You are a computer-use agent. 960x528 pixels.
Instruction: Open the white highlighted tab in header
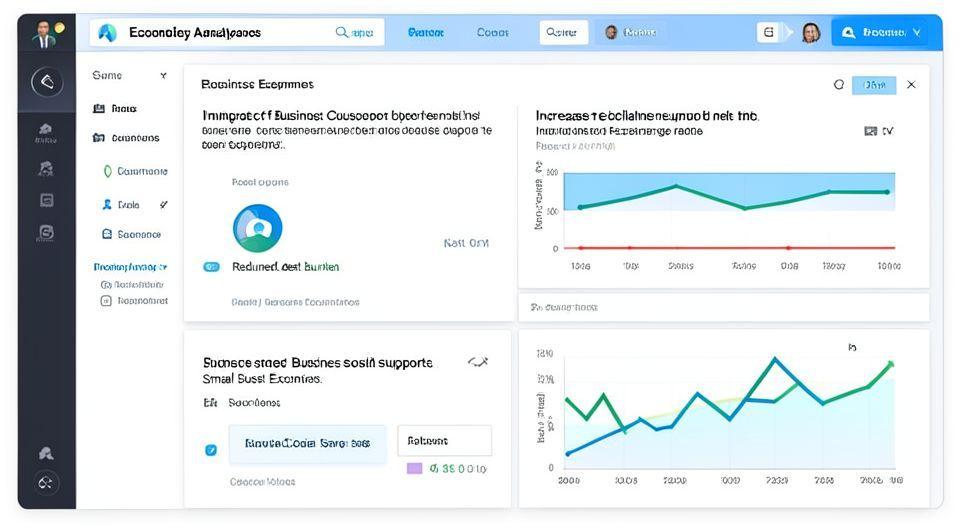click(x=563, y=33)
